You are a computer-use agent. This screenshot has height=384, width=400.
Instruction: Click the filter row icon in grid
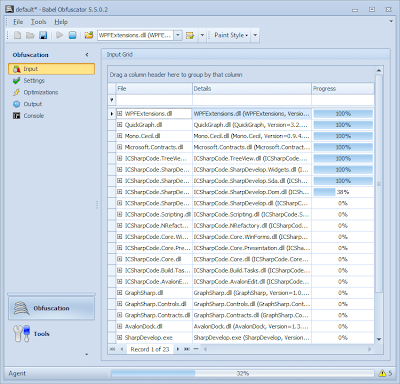pos(112,100)
